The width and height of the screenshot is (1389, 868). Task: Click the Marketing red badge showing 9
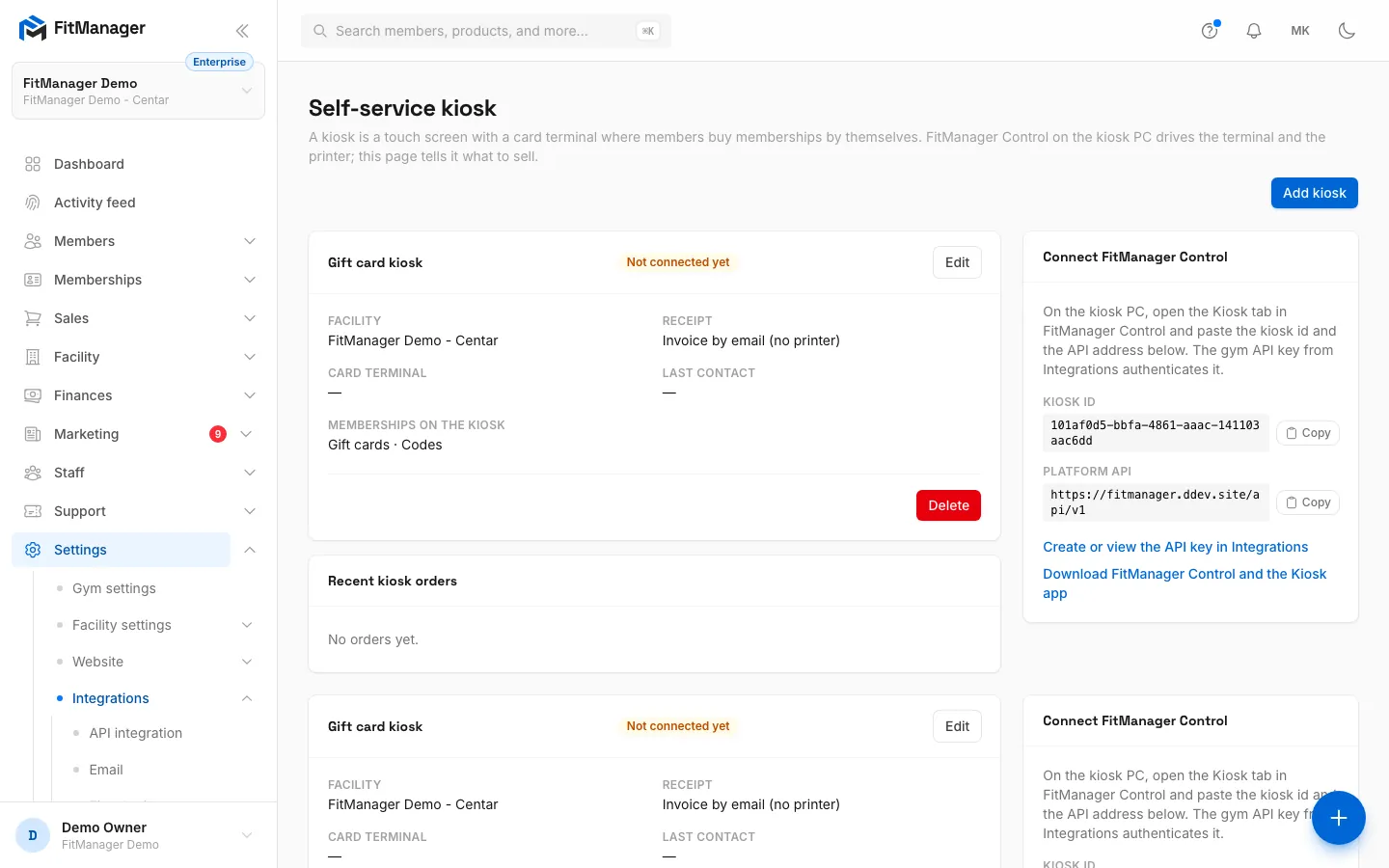click(x=218, y=434)
